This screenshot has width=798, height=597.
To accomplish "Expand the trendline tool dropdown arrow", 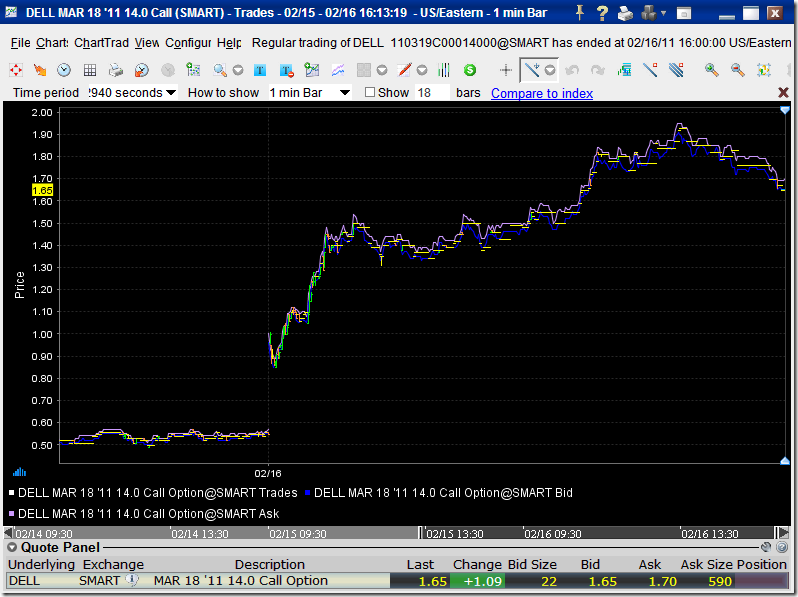I will pos(550,70).
